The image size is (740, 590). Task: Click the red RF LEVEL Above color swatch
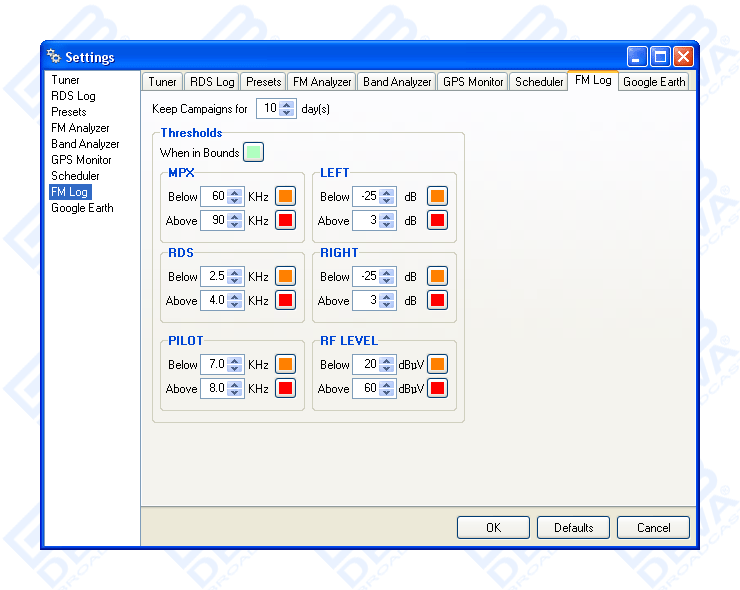pos(437,388)
